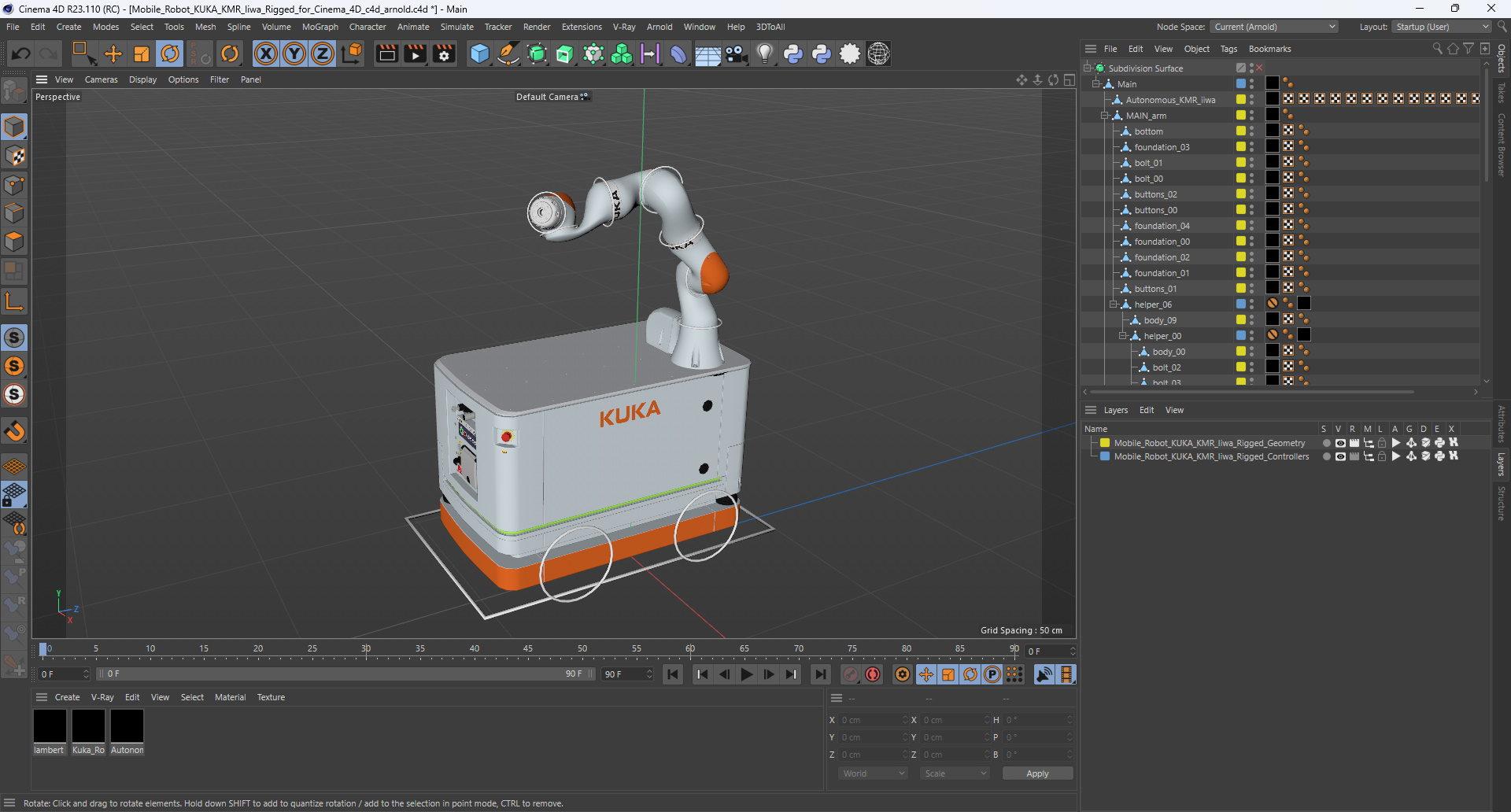
Task: Toggle Autokeying button
Action: (873, 674)
